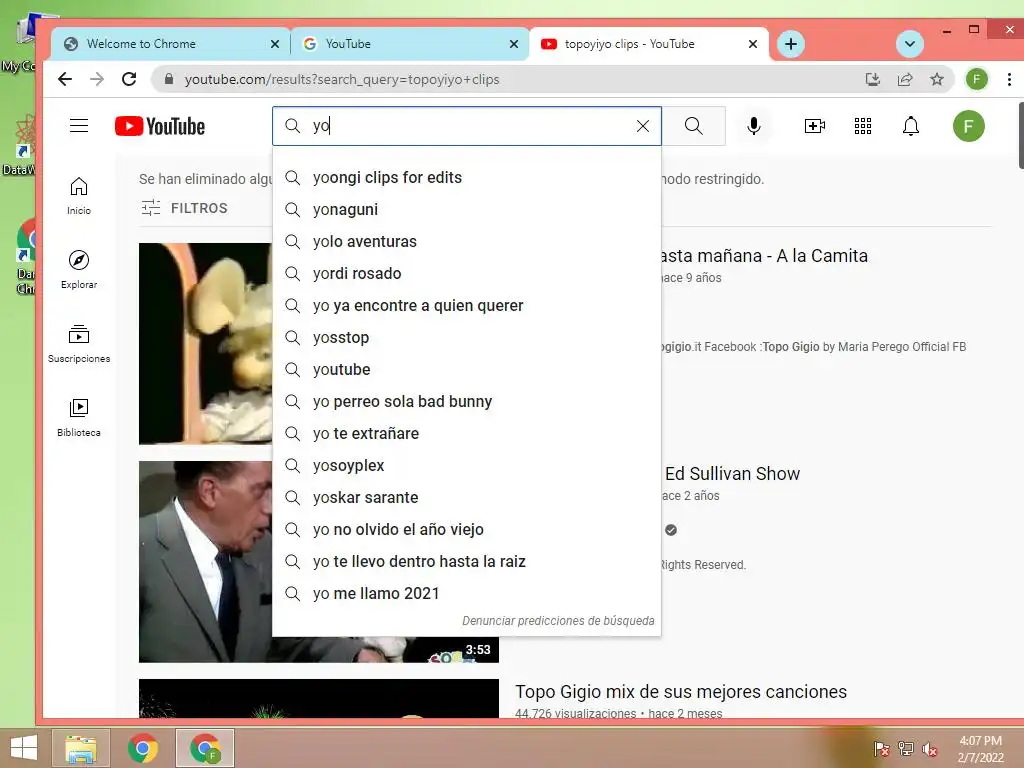The image size is (1024, 768).
Task: Open FILTROS filter options
Action: (185, 208)
